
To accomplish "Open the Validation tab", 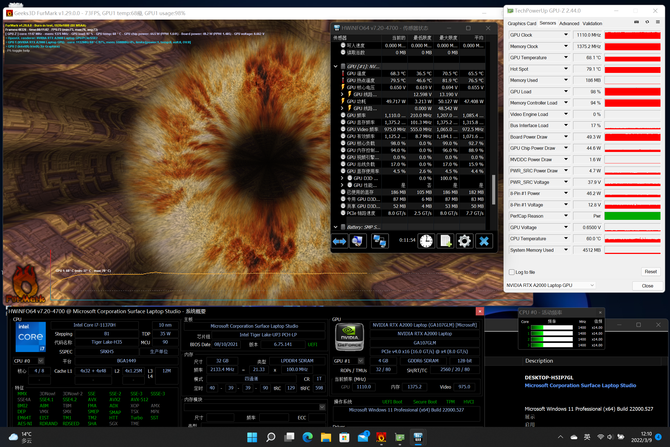I will pos(593,22).
